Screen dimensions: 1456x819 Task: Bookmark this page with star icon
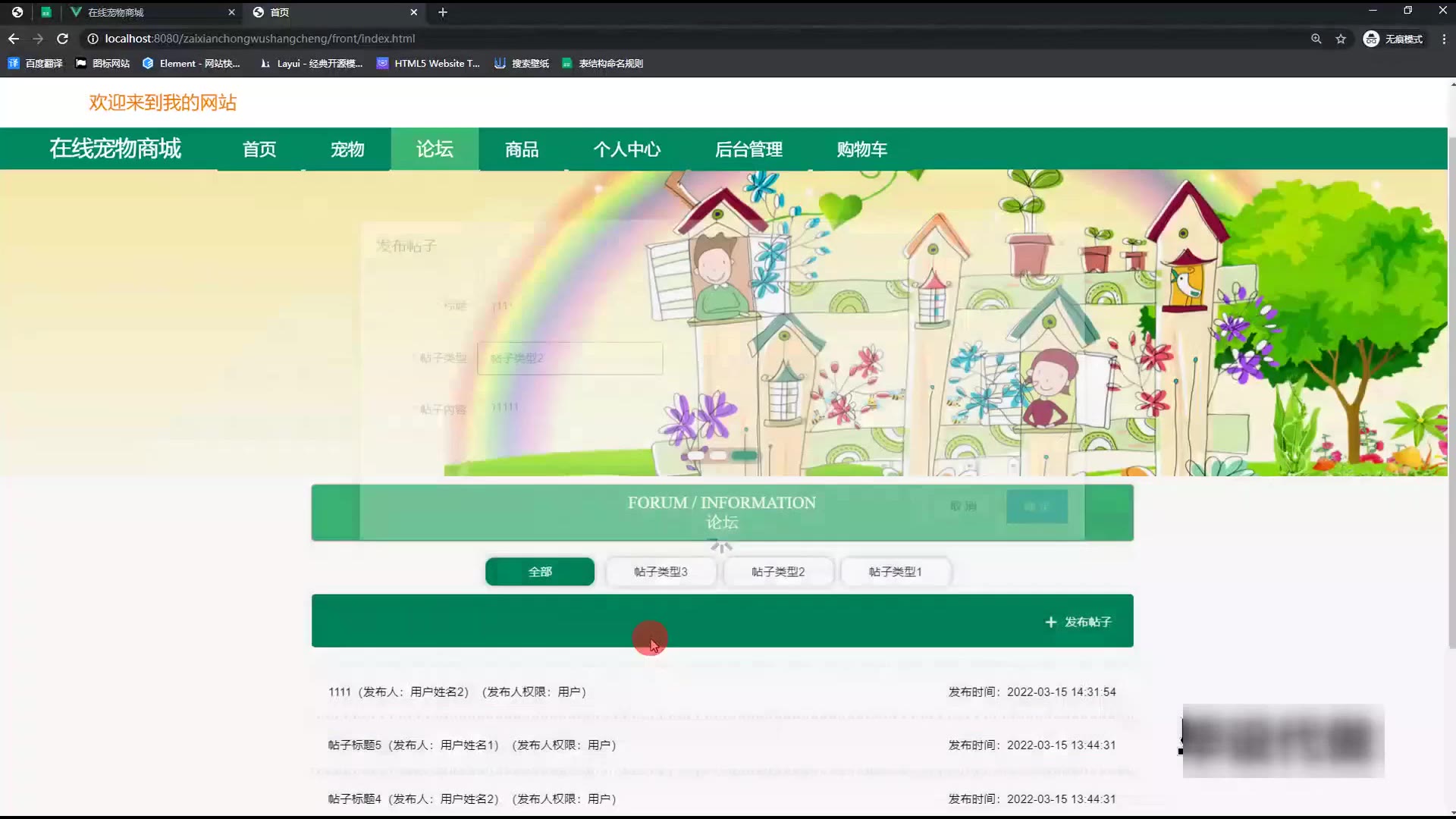(1341, 39)
